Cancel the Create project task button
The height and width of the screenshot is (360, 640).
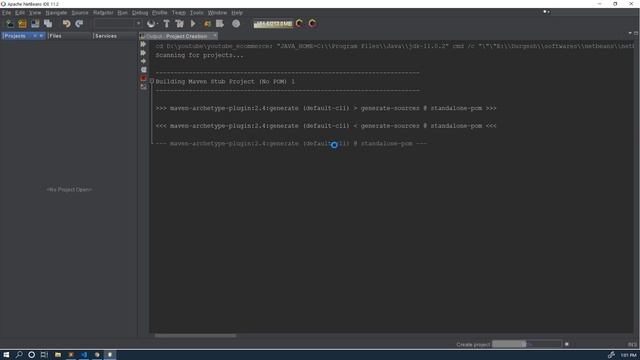point(567,344)
